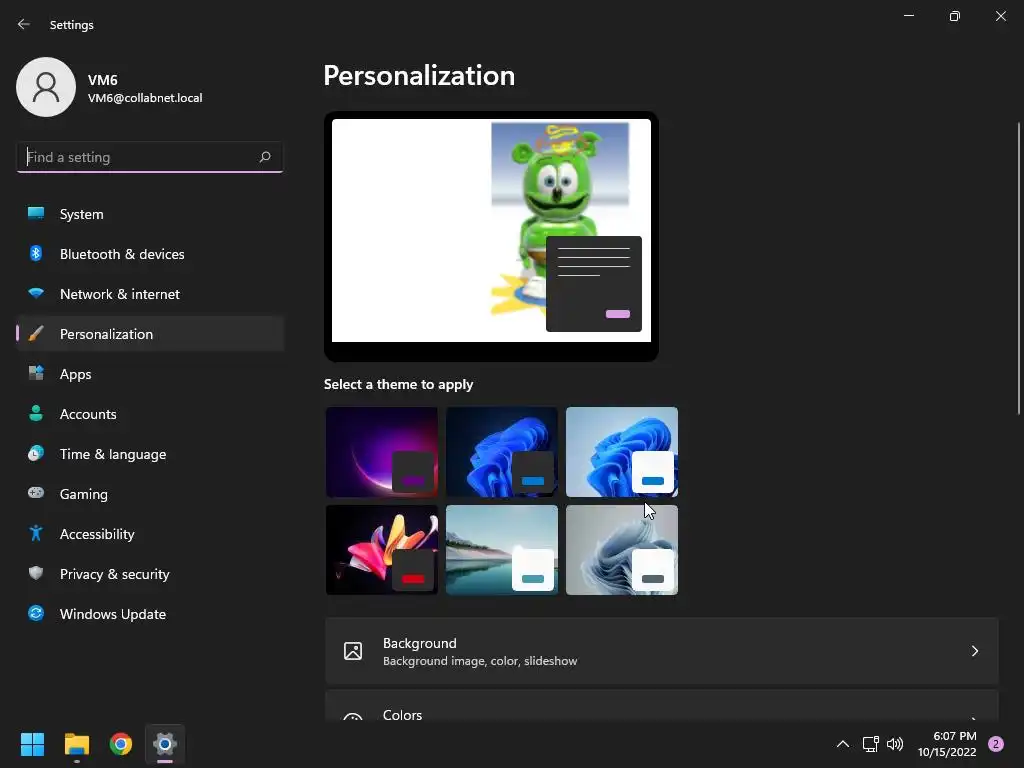The width and height of the screenshot is (1024, 768).
Task: Click the Accounts person icon in sidebar
Action: pyautogui.click(x=36, y=413)
